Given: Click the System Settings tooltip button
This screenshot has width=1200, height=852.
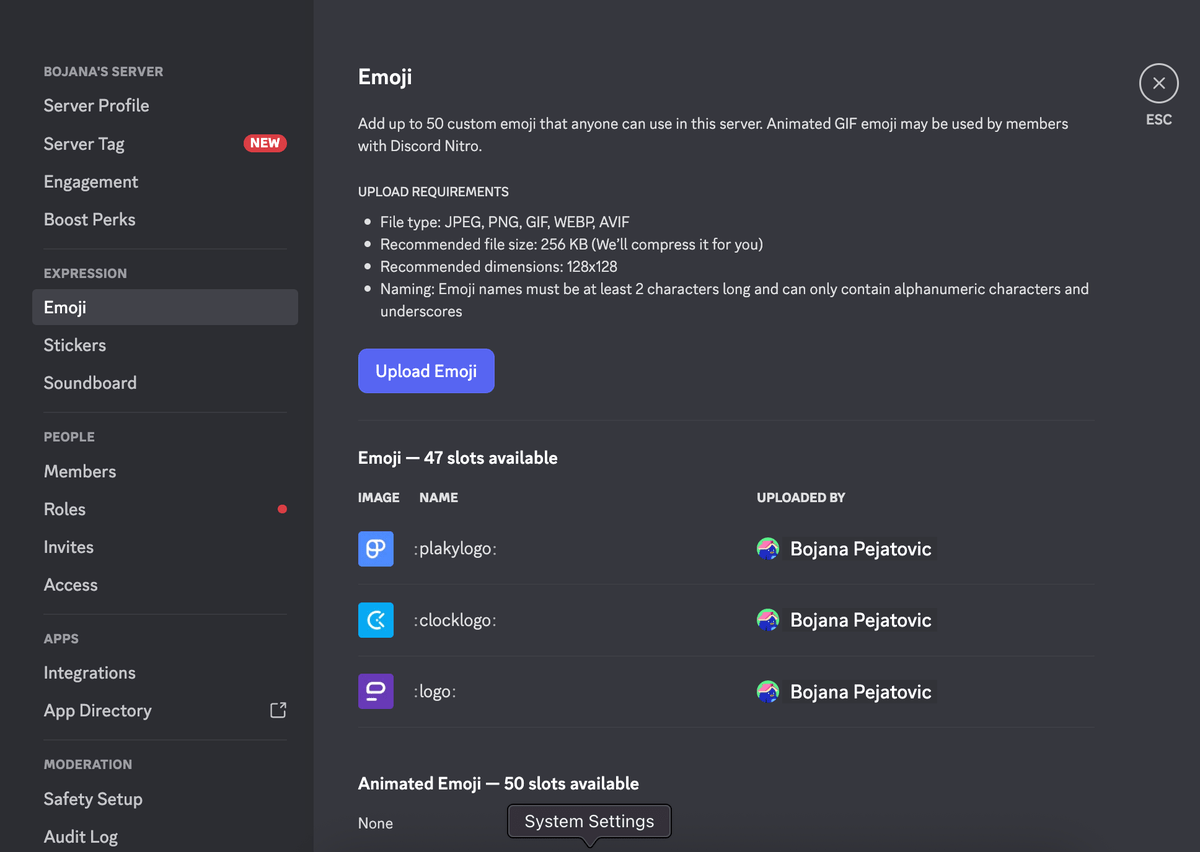Looking at the screenshot, I should pos(588,820).
